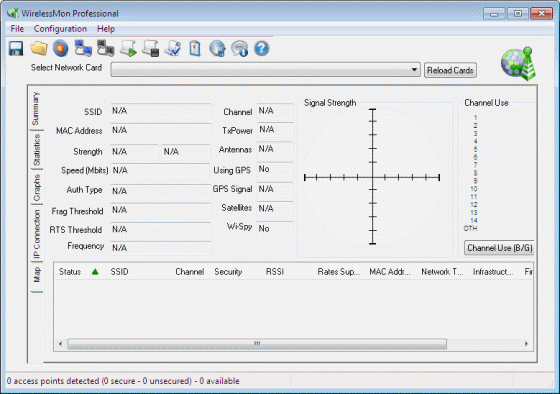The image size is (560, 394).
Task: Click the globe icon in toolbar
Action: 217,48
